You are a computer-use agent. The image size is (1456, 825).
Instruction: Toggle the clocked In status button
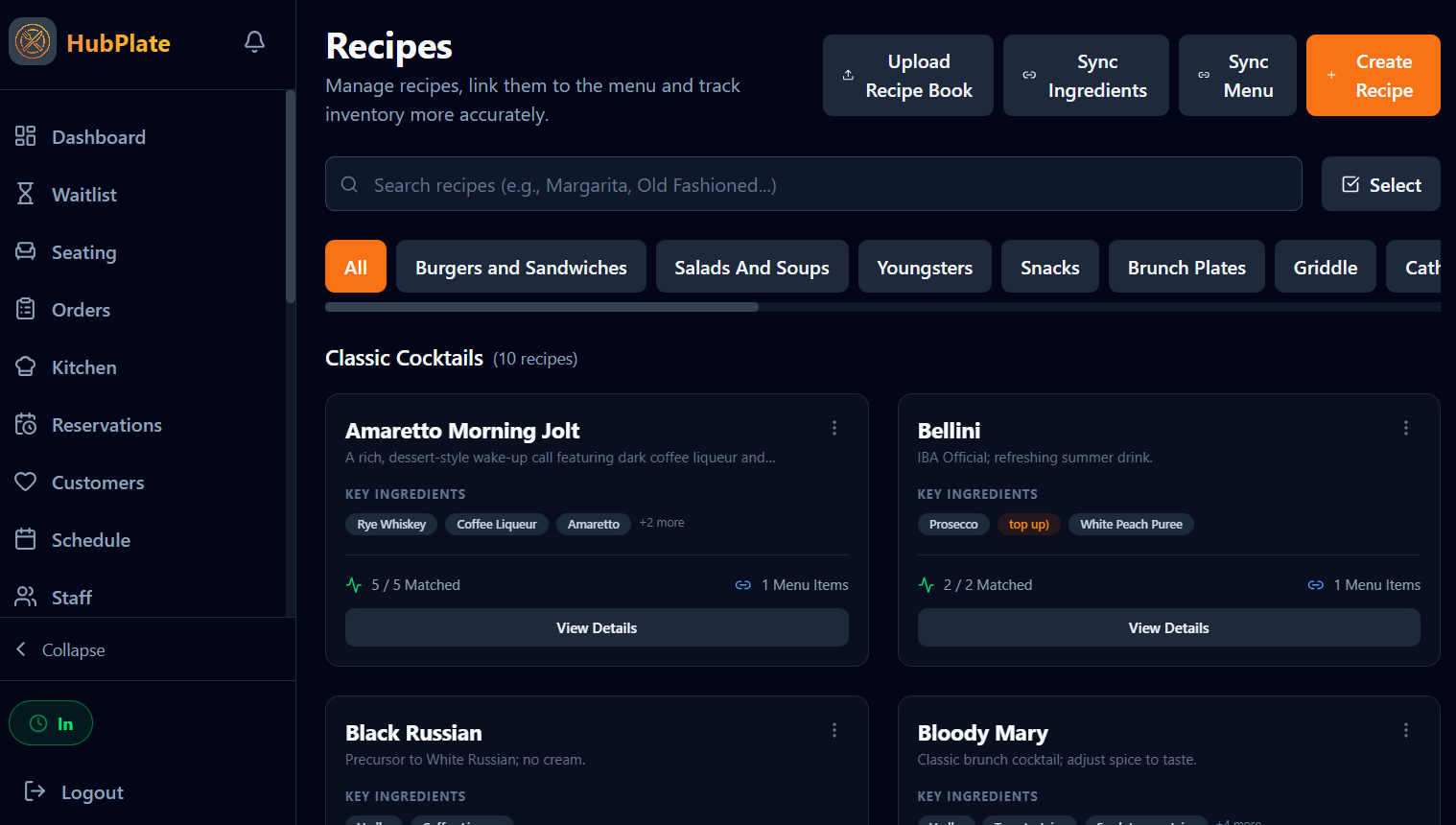tap(51, 723)
